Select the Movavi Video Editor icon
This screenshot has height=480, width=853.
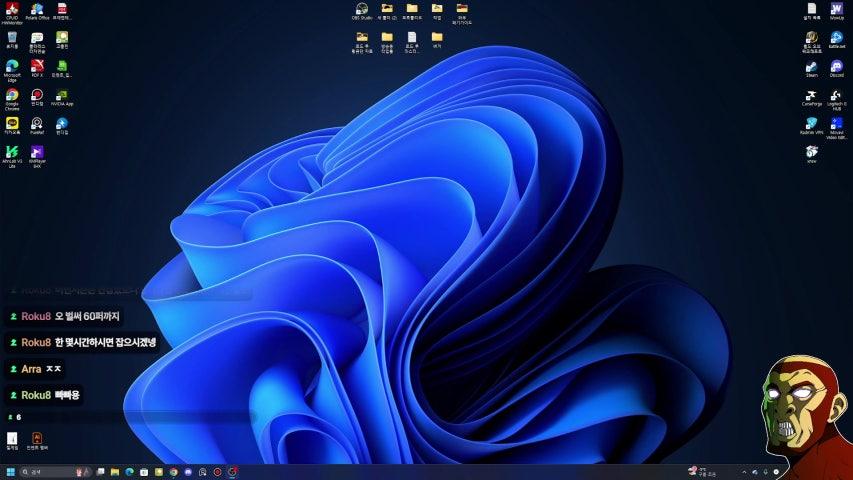(836, 124)
